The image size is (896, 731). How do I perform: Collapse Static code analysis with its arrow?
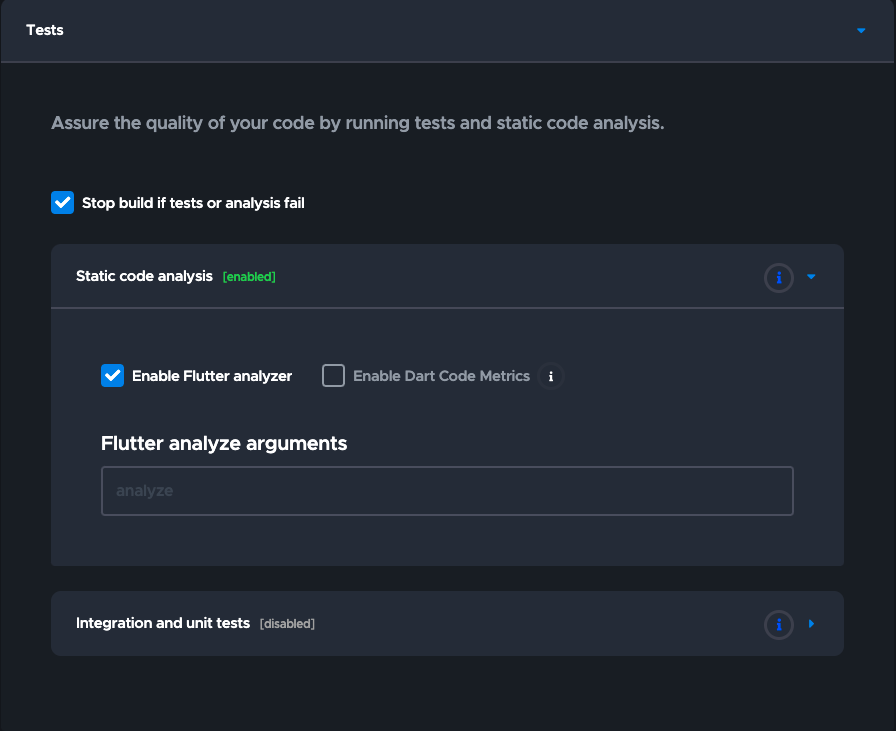point(811,277)
